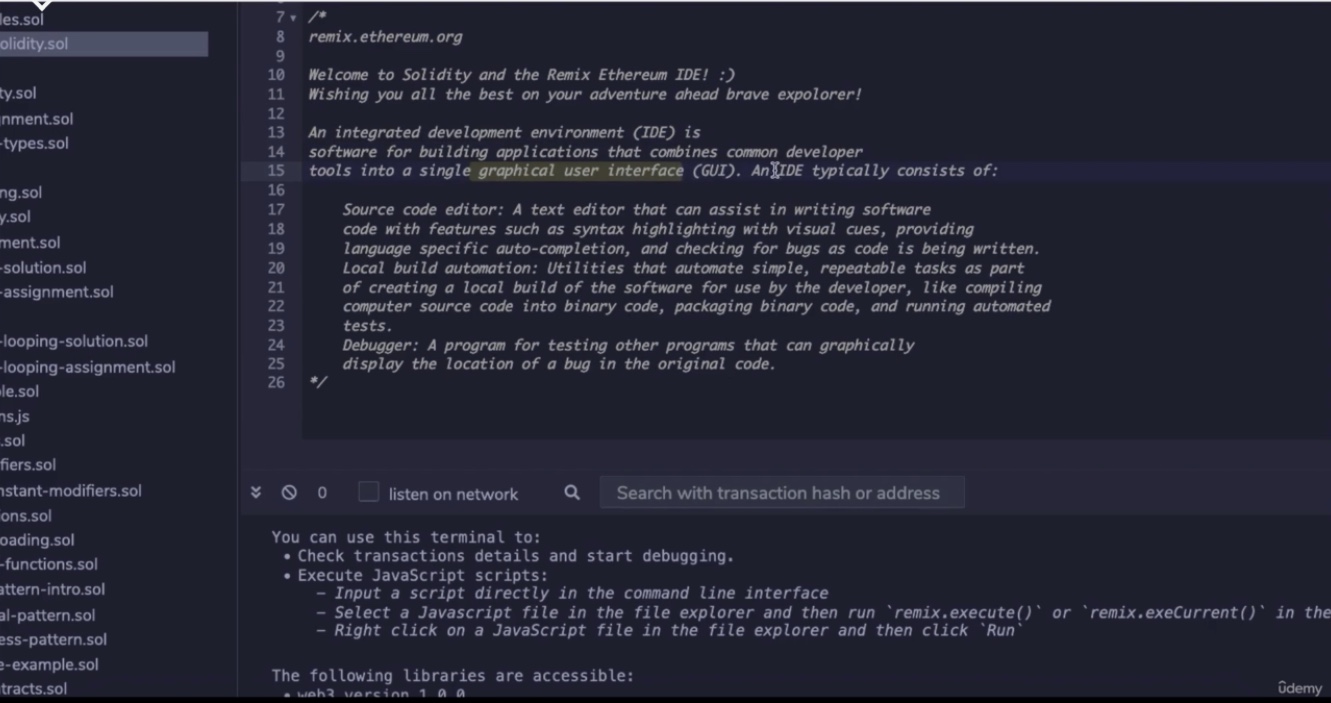
Task: Click the pending transactions counter showing 0
Action: pyautogui.click(x=322, y=493)
